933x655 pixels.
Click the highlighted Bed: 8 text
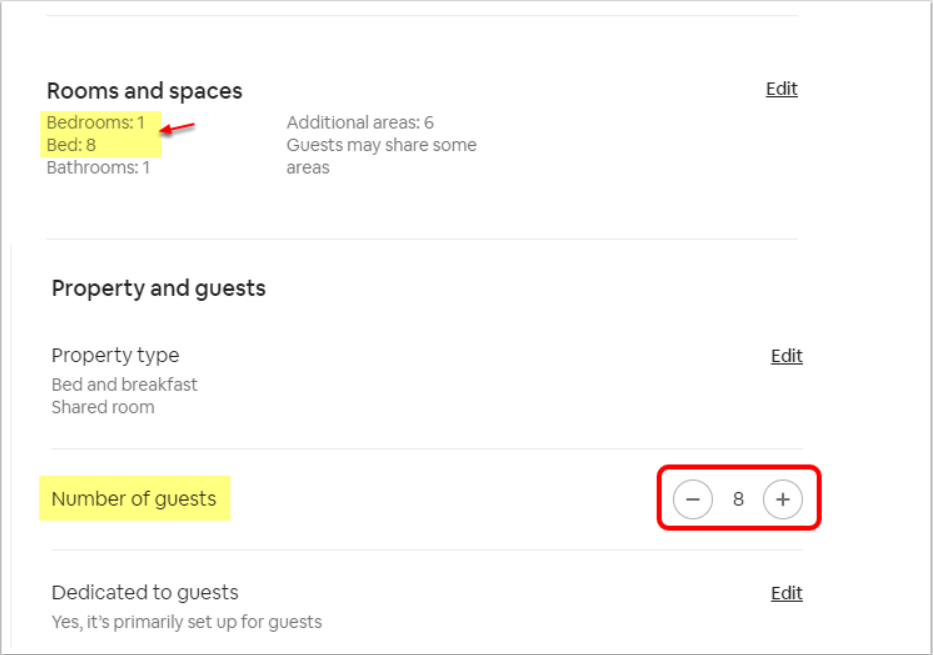coord(71,145)
